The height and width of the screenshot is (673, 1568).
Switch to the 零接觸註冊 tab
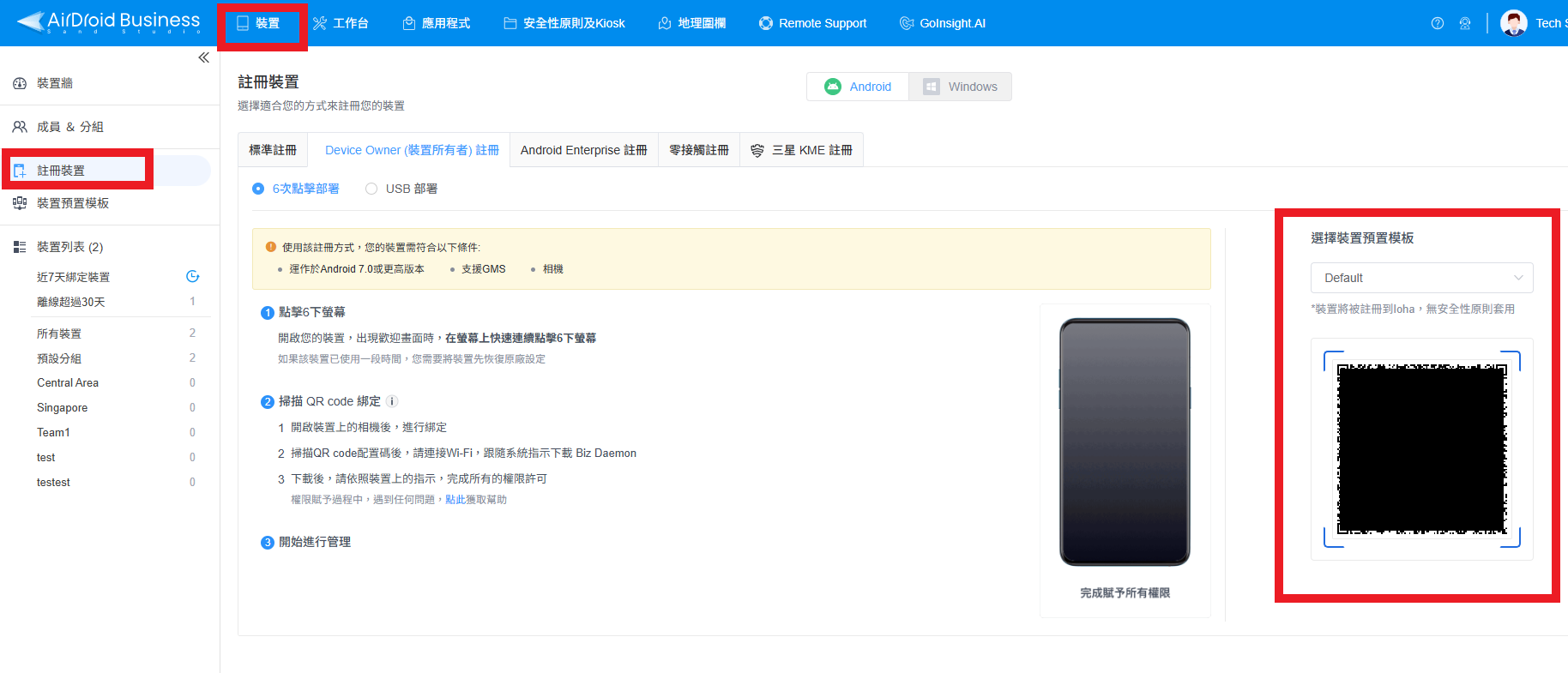[x=699, y=150]
